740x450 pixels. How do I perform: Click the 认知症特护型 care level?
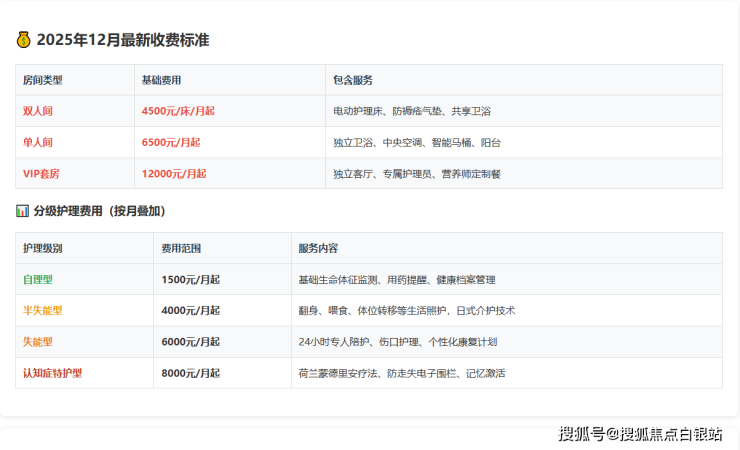52,372
